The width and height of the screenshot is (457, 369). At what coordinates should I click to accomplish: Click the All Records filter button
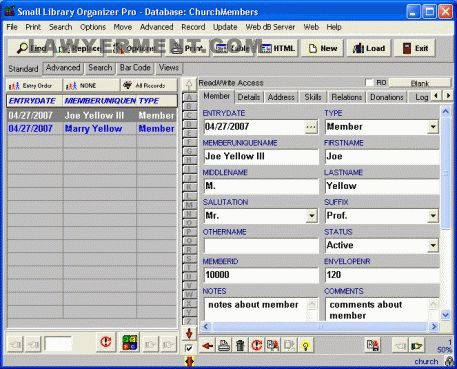[149, 86]
